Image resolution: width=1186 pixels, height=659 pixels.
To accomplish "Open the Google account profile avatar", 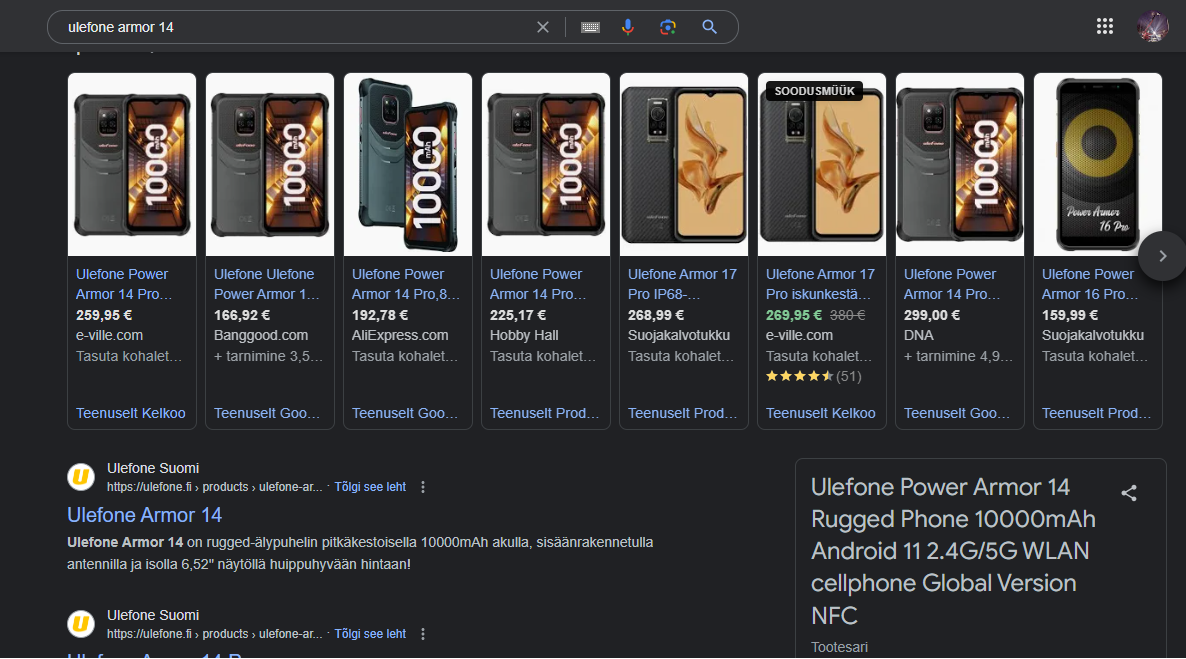I will pos(1152,27).
